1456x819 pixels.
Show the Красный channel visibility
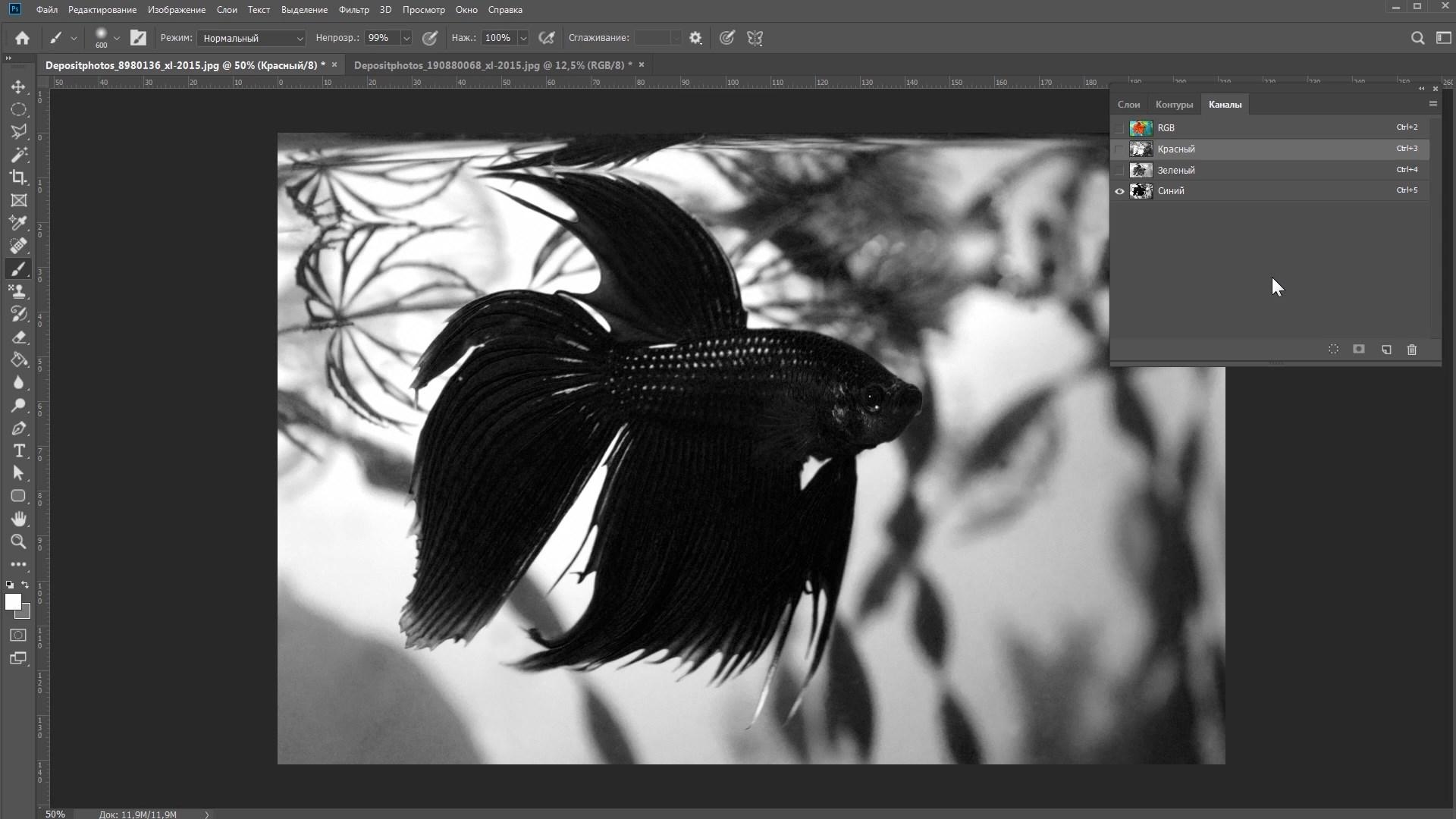pos(1119,149)
